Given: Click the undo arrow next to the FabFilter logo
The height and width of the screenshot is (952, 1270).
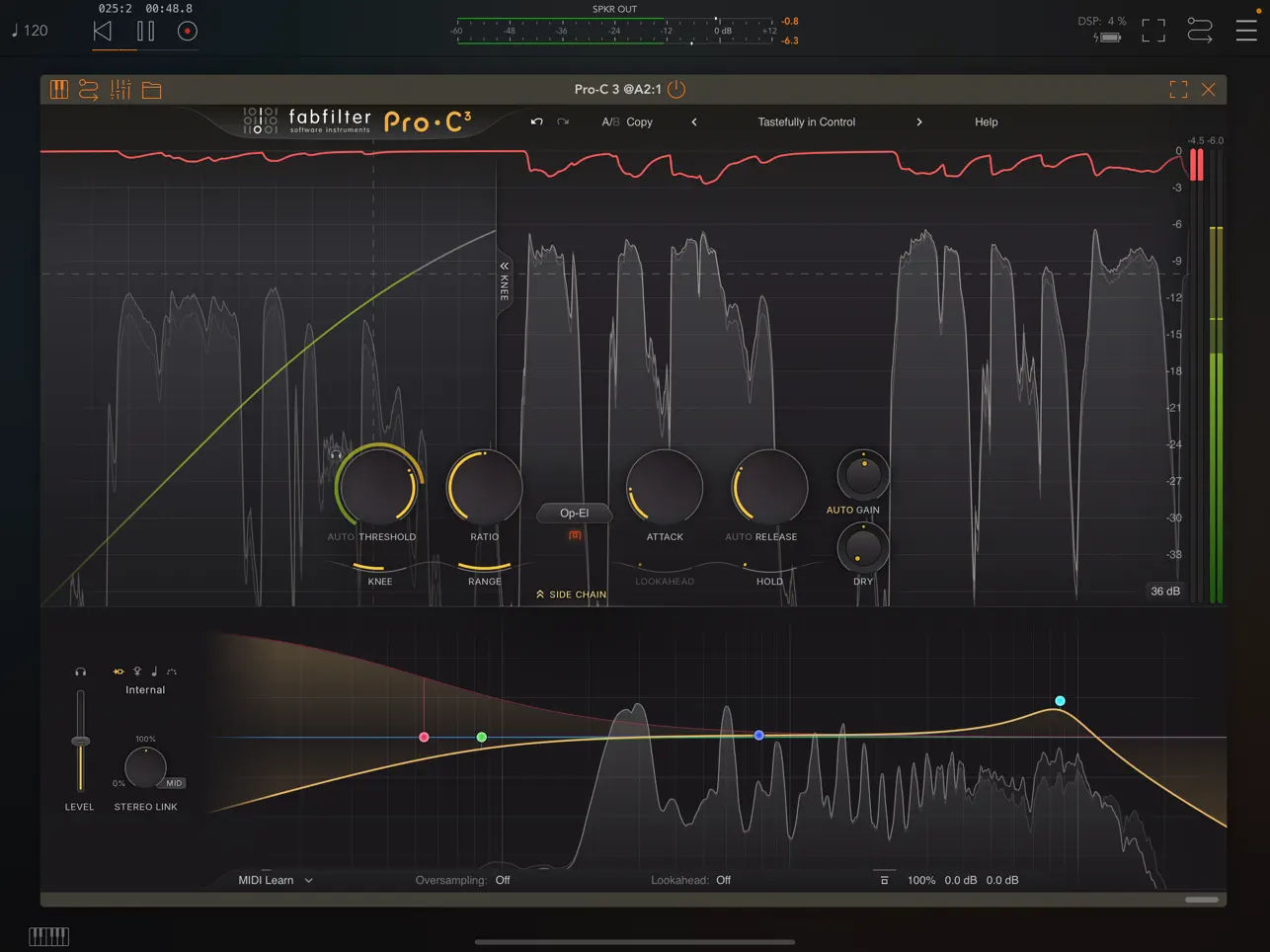Looking at the screenshot, I should point(534,121).
